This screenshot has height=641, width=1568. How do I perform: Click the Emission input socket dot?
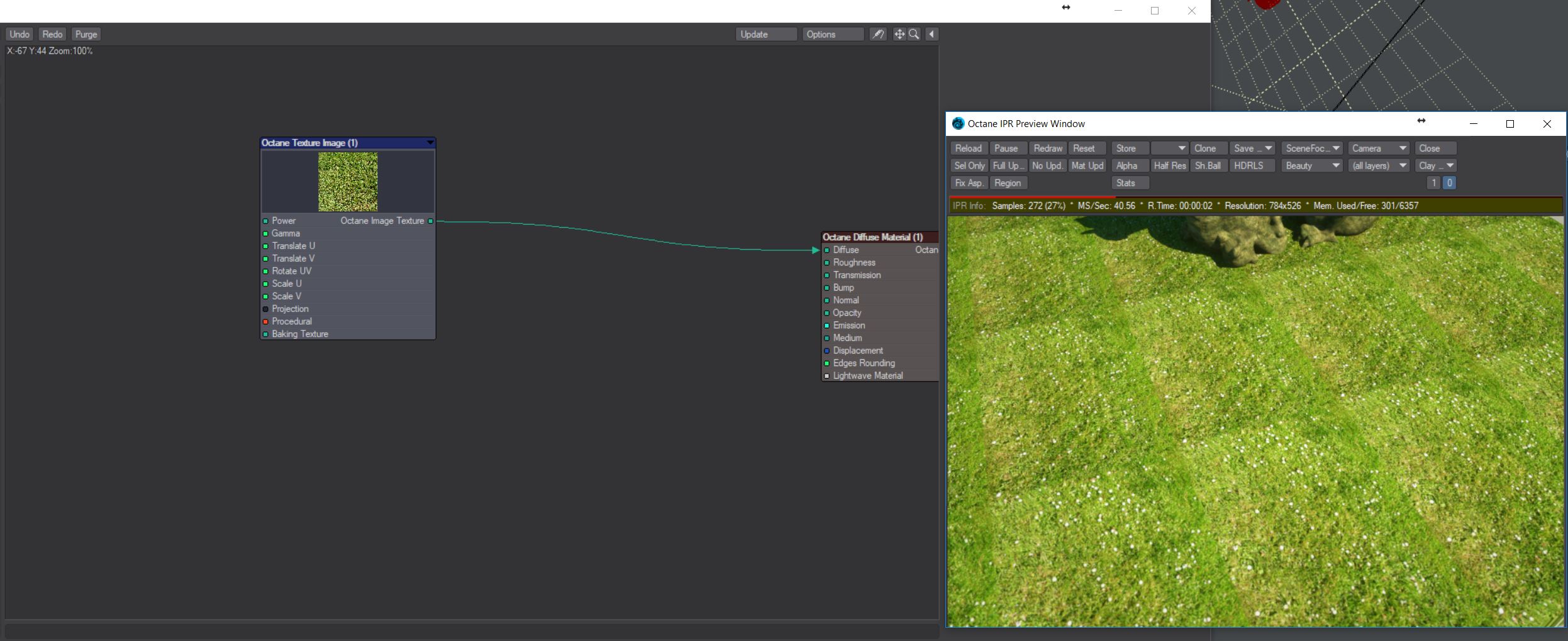[827, 326]
